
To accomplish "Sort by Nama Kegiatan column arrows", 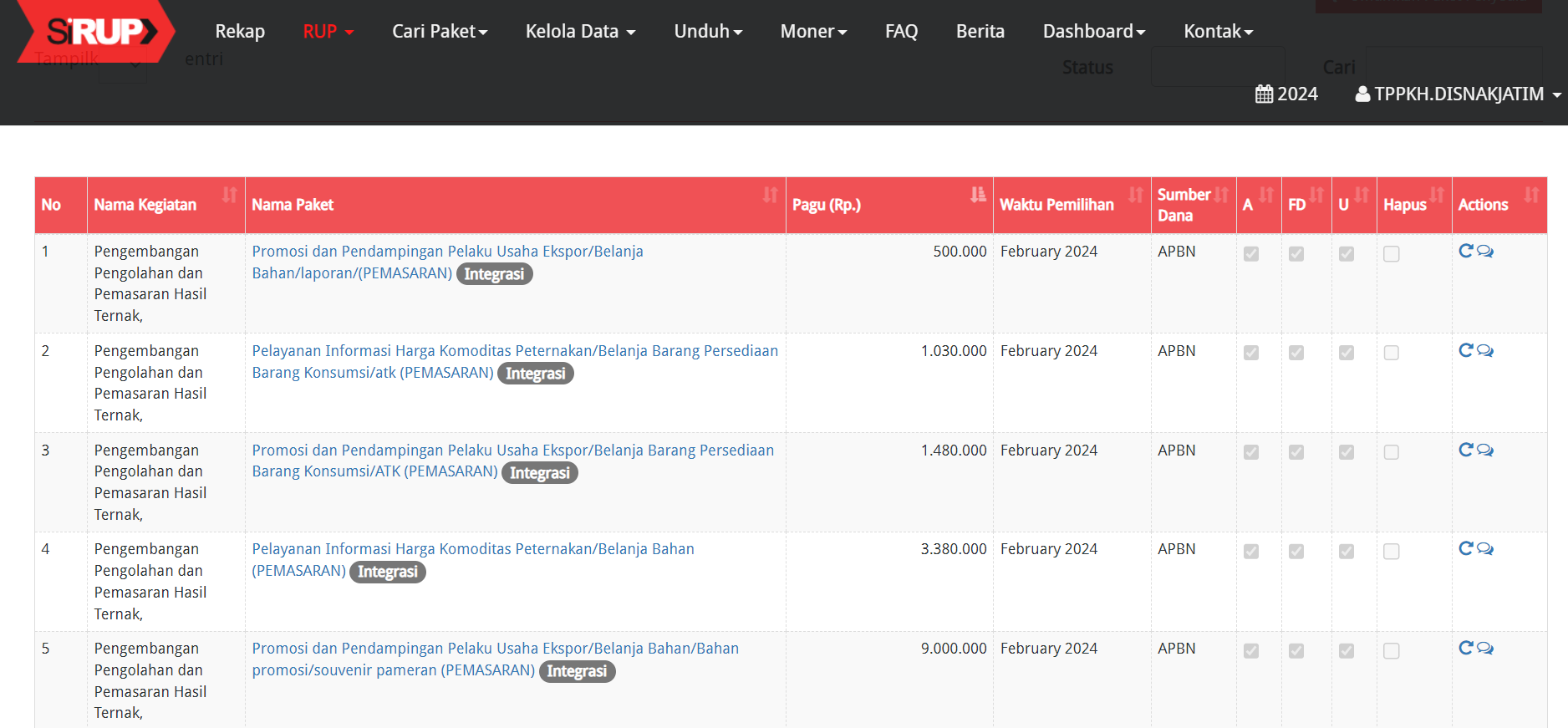I will pos(229,195).
